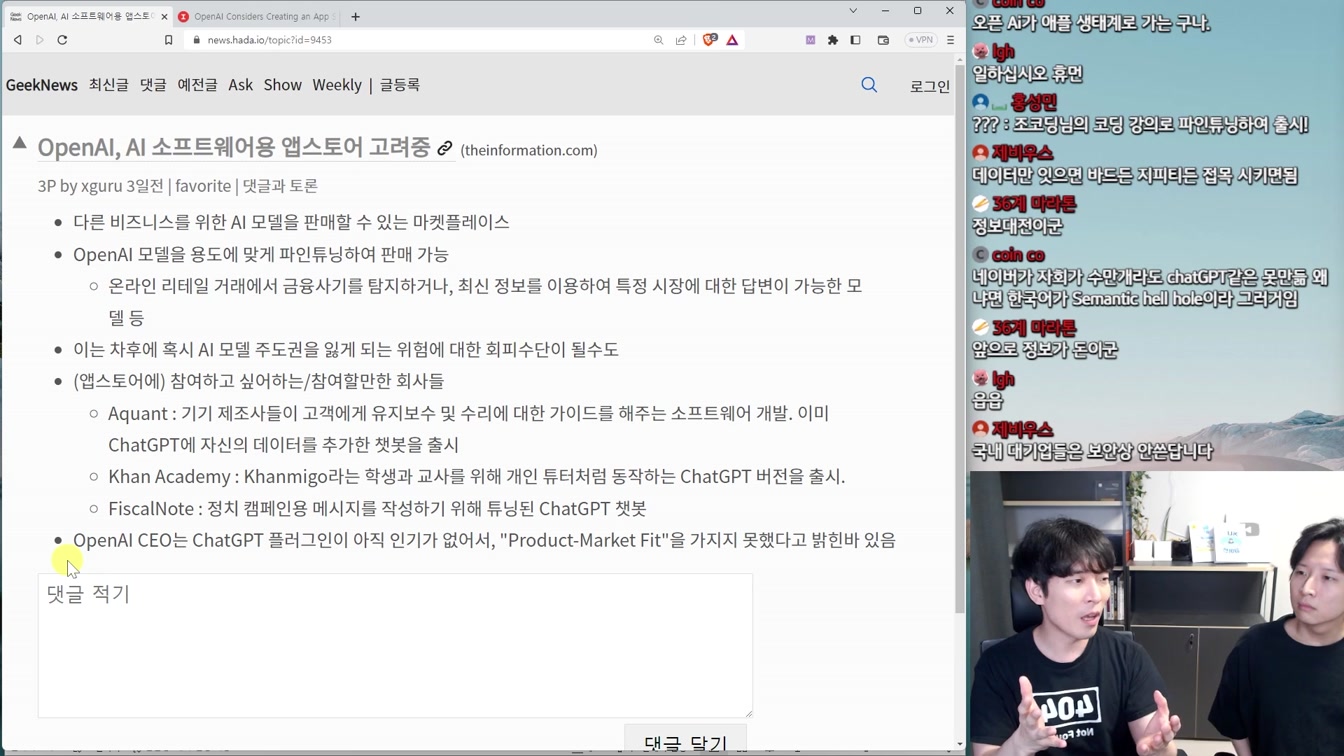The image size is (1344, 756).
Task: Click the 로그인 link
Action: point(930,86)
